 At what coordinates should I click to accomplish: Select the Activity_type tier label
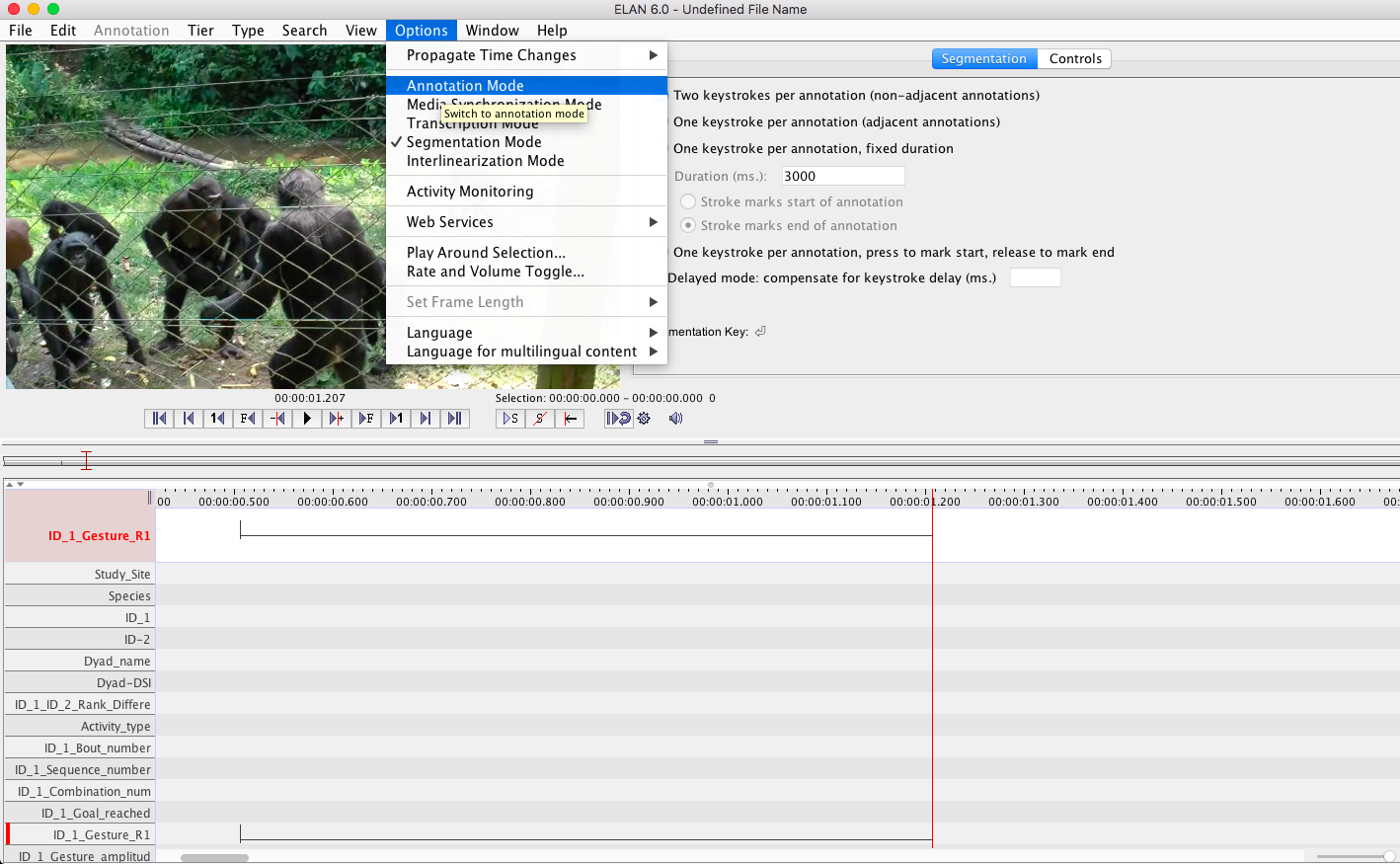click(116, 726)
